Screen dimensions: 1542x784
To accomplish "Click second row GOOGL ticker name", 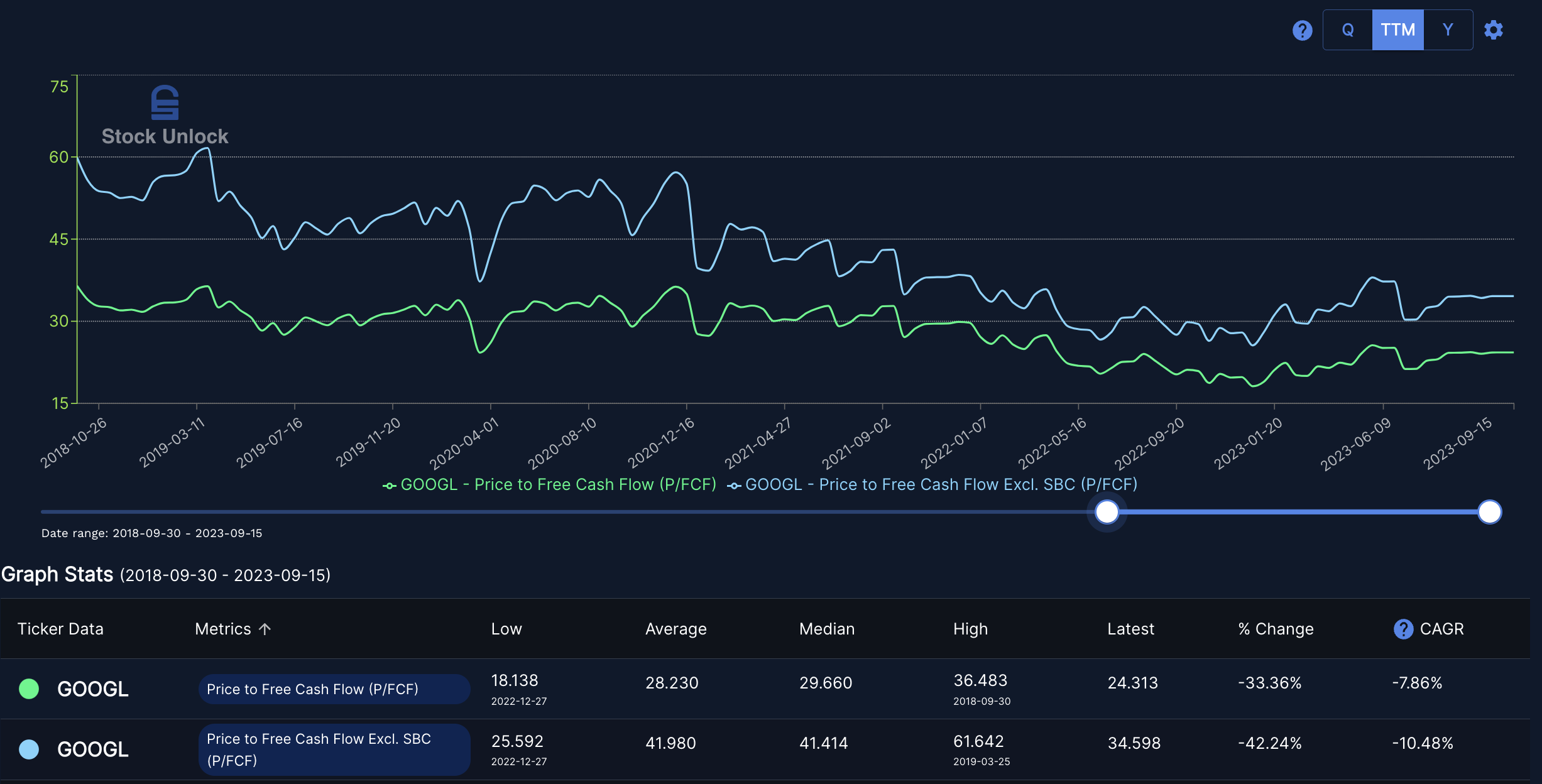I will (x=93, y=749).
